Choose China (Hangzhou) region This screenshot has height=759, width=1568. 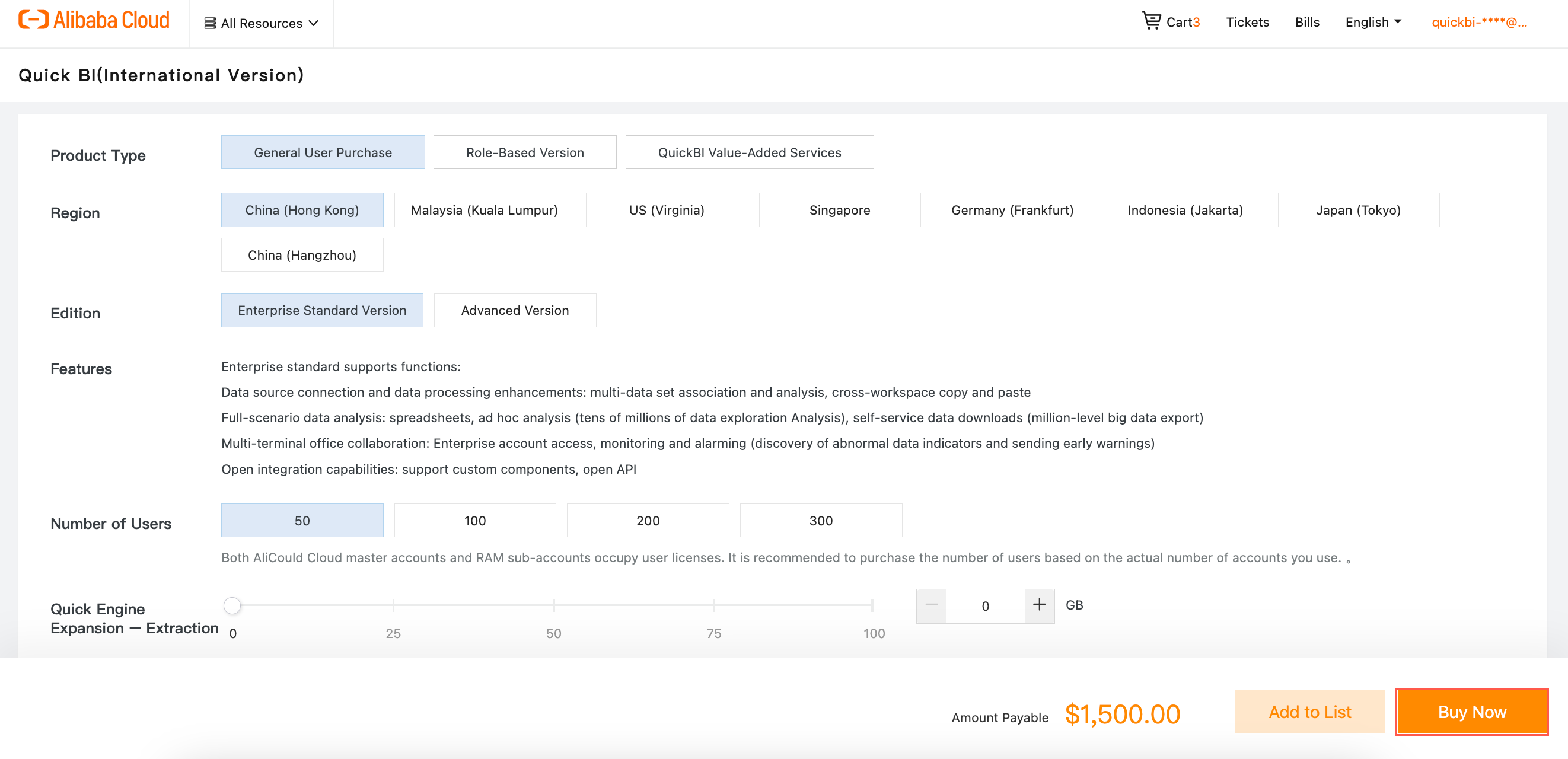tap(302, 254)
